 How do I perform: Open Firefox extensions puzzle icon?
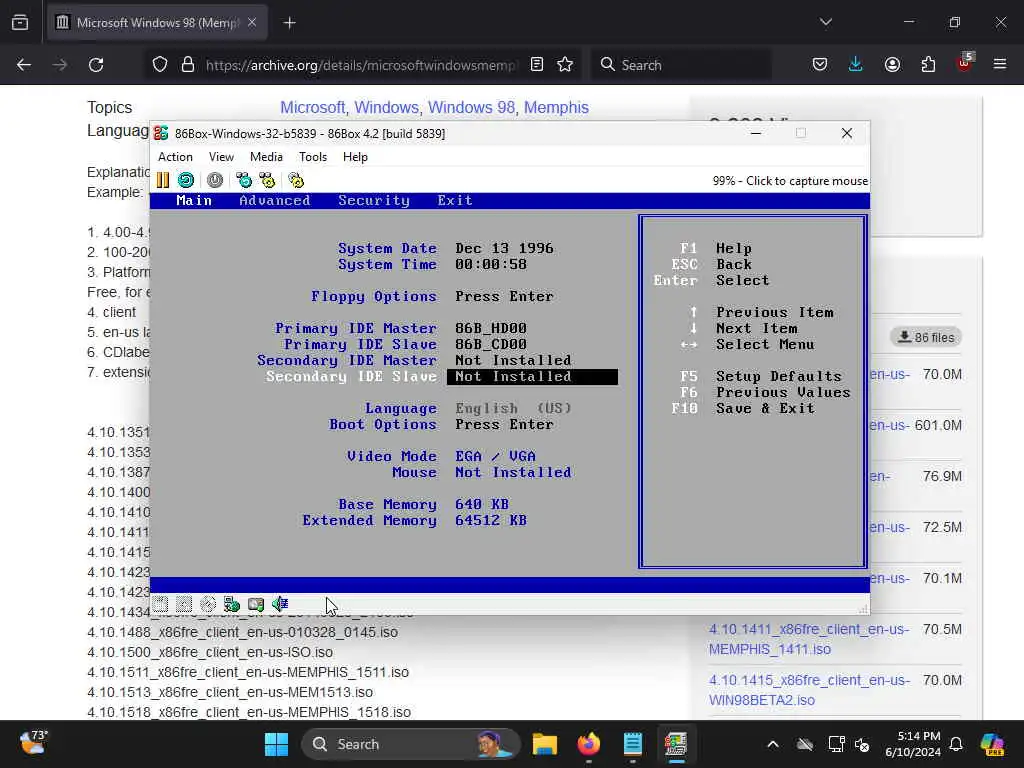928,65
